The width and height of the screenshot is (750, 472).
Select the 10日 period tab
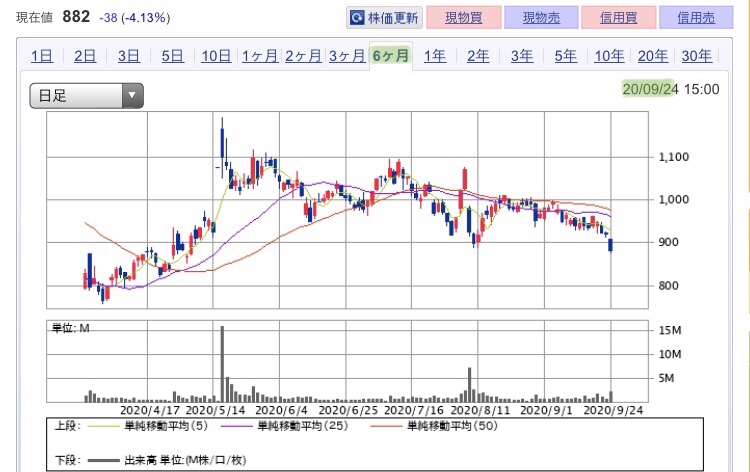[216, 56]
